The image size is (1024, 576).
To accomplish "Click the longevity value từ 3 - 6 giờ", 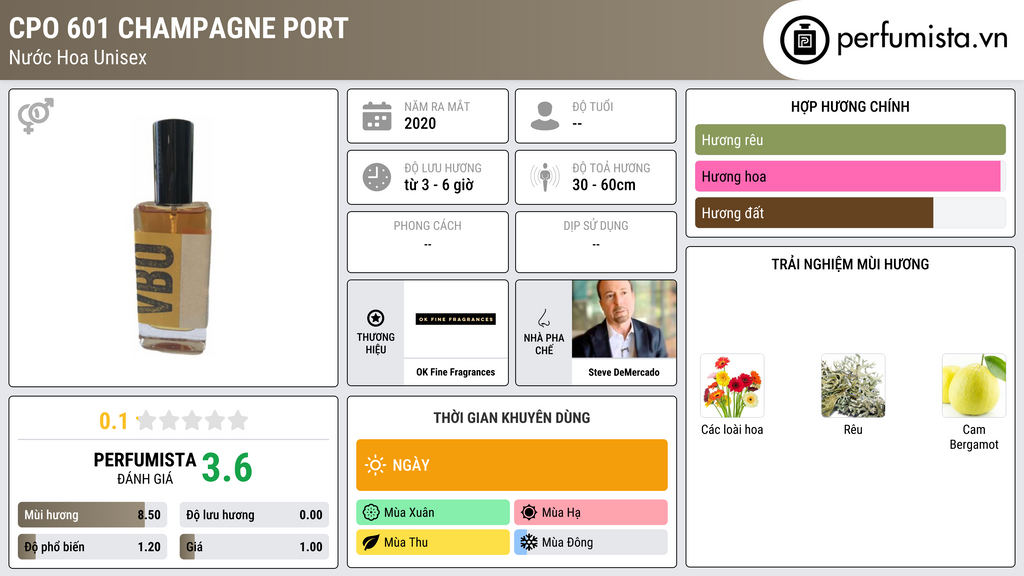I will tap(439, 185).
